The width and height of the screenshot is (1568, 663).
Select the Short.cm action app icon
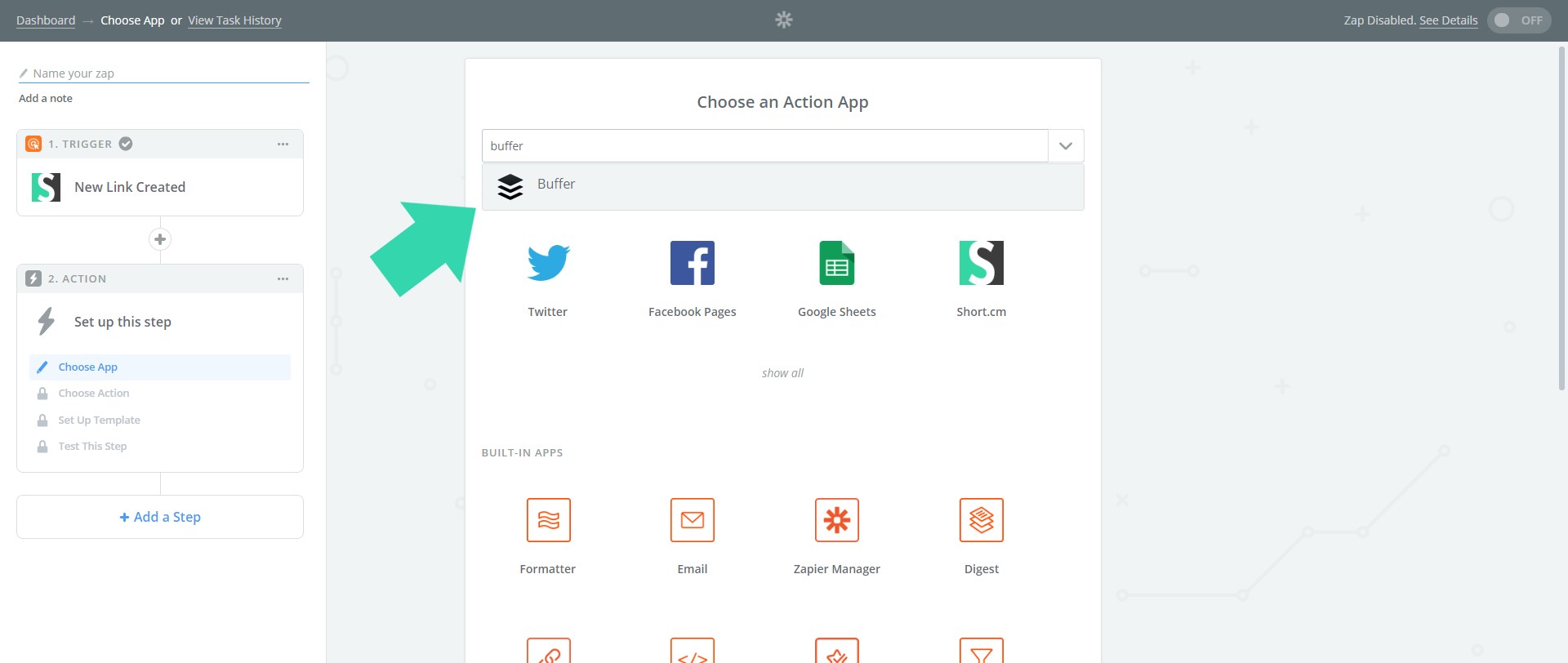click(x=981, y=264)
